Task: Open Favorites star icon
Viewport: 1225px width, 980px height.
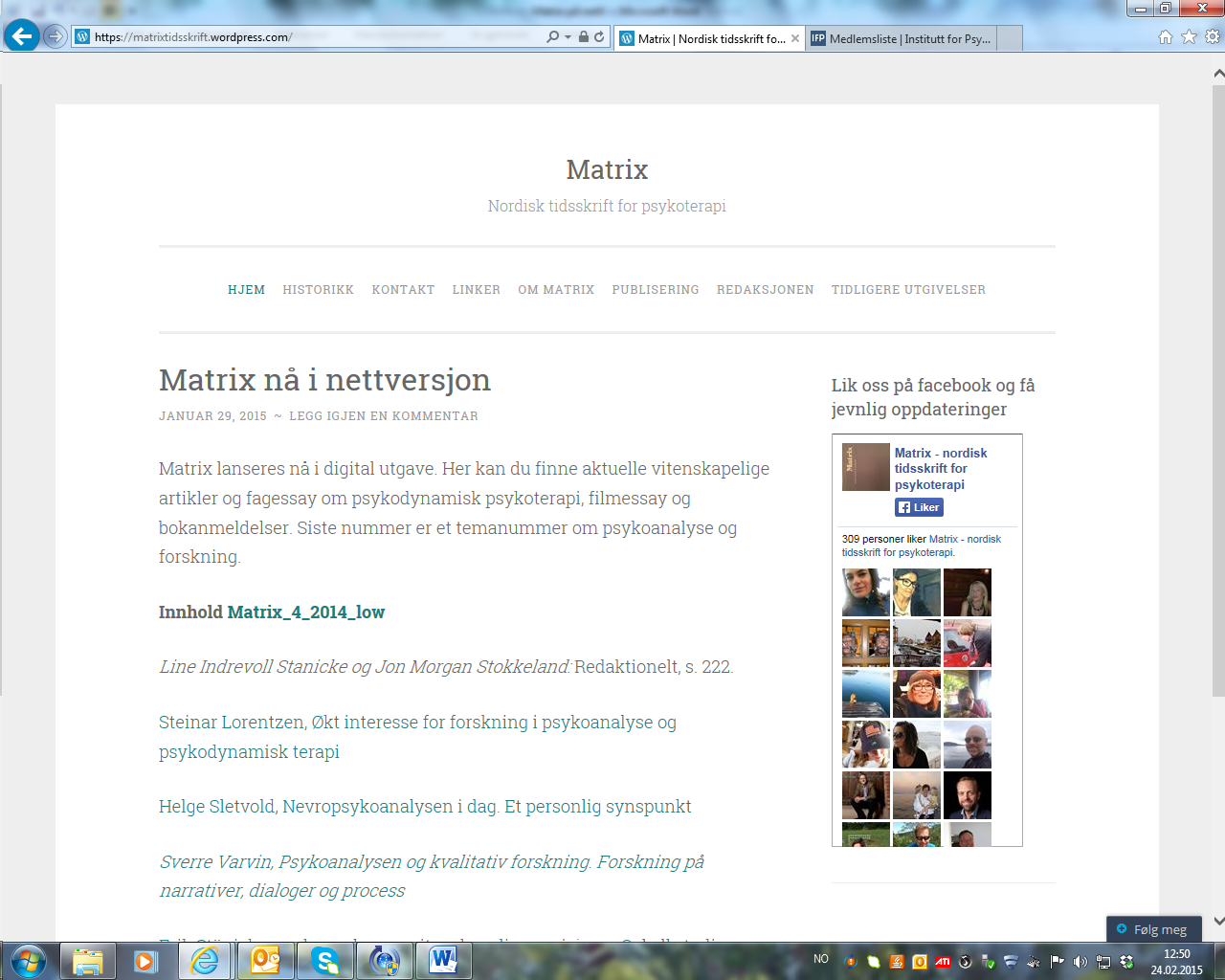Action: click(1189, 37)
